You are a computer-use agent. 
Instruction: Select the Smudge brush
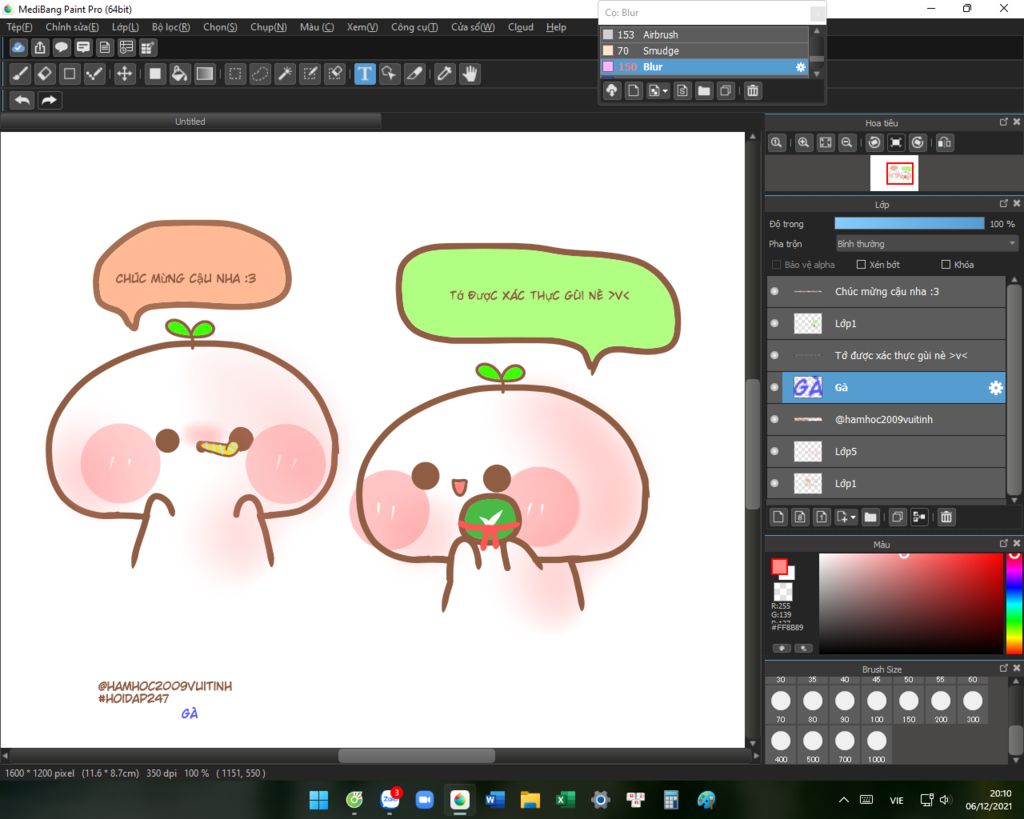coord(705,51)
